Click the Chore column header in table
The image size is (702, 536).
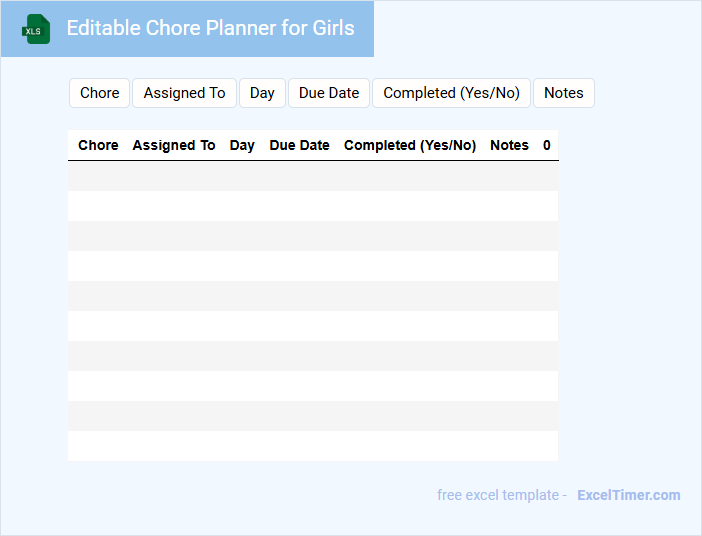[x=98, y=145]
